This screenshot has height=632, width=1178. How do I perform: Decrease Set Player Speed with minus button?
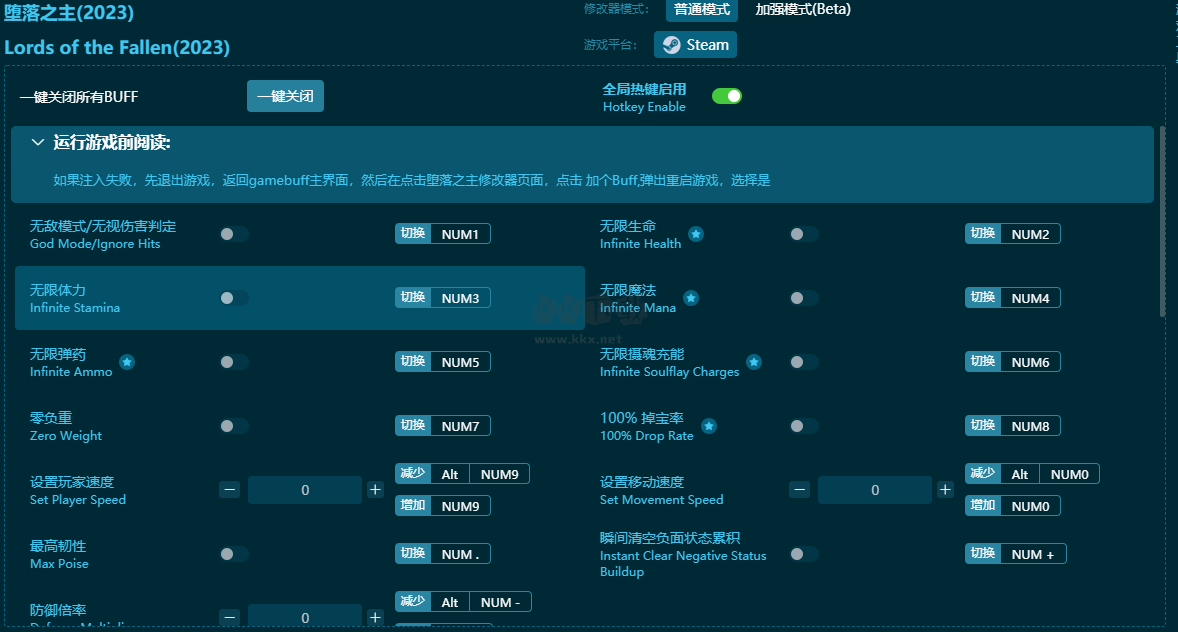click(x=230, y=490)
